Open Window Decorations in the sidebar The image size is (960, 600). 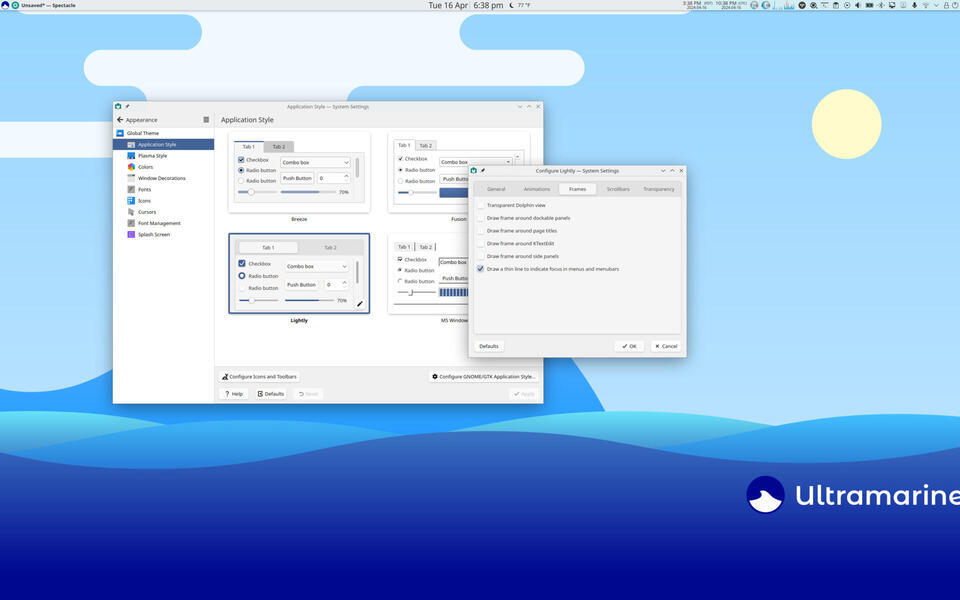(x=163, y=178)
